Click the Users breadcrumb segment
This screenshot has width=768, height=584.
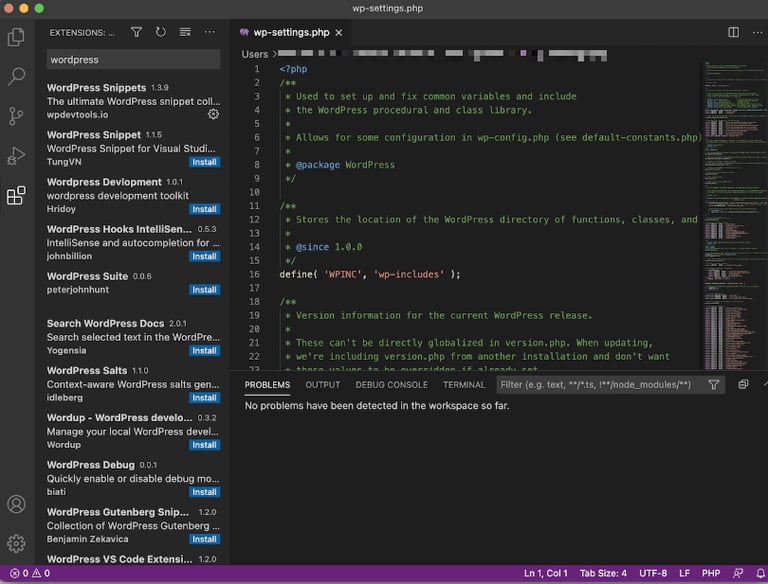[x=255, y=54]
